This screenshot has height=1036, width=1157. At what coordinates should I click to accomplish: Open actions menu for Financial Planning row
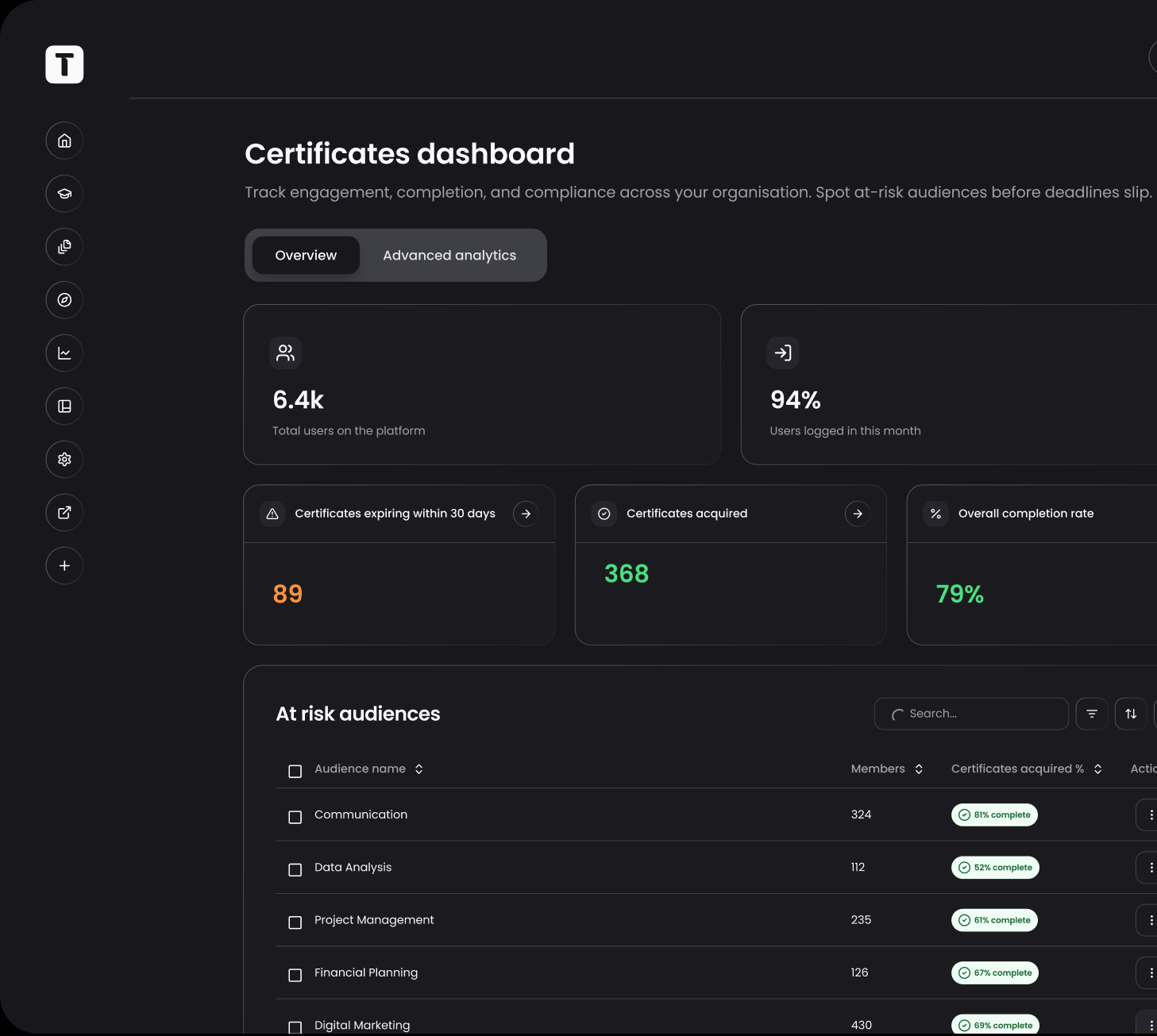coord(1149,973)
